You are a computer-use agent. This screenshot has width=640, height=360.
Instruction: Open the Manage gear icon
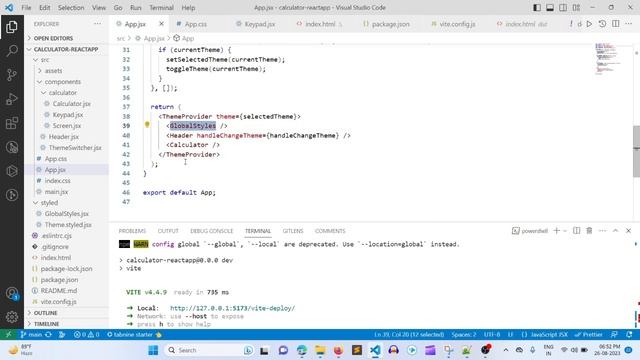12,317
